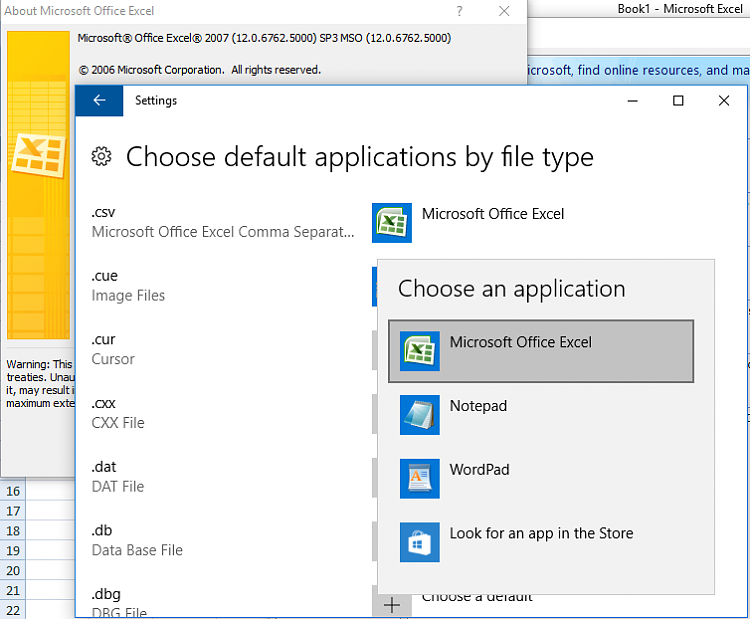Click Microsoft Office Excel label for .csv
The image size is (750, 619).
point(493,214)
